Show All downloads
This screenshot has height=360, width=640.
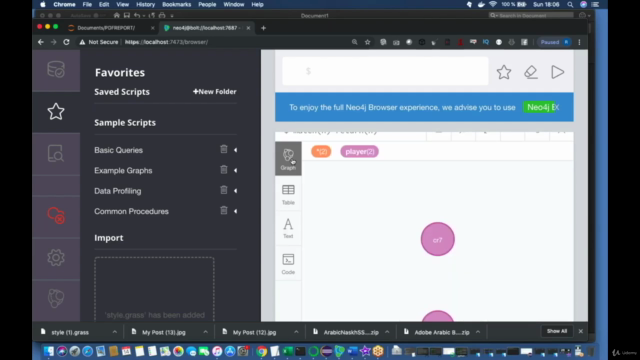click(557, 331)
